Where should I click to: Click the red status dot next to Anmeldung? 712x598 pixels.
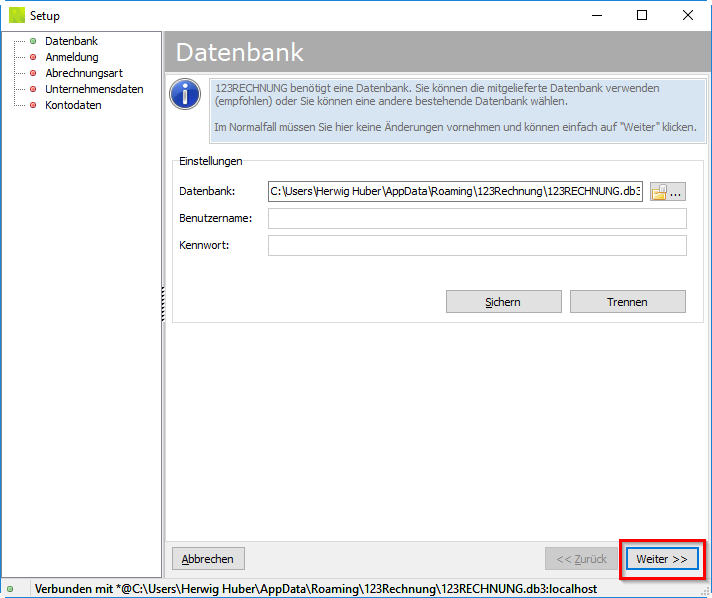[33, 57]
